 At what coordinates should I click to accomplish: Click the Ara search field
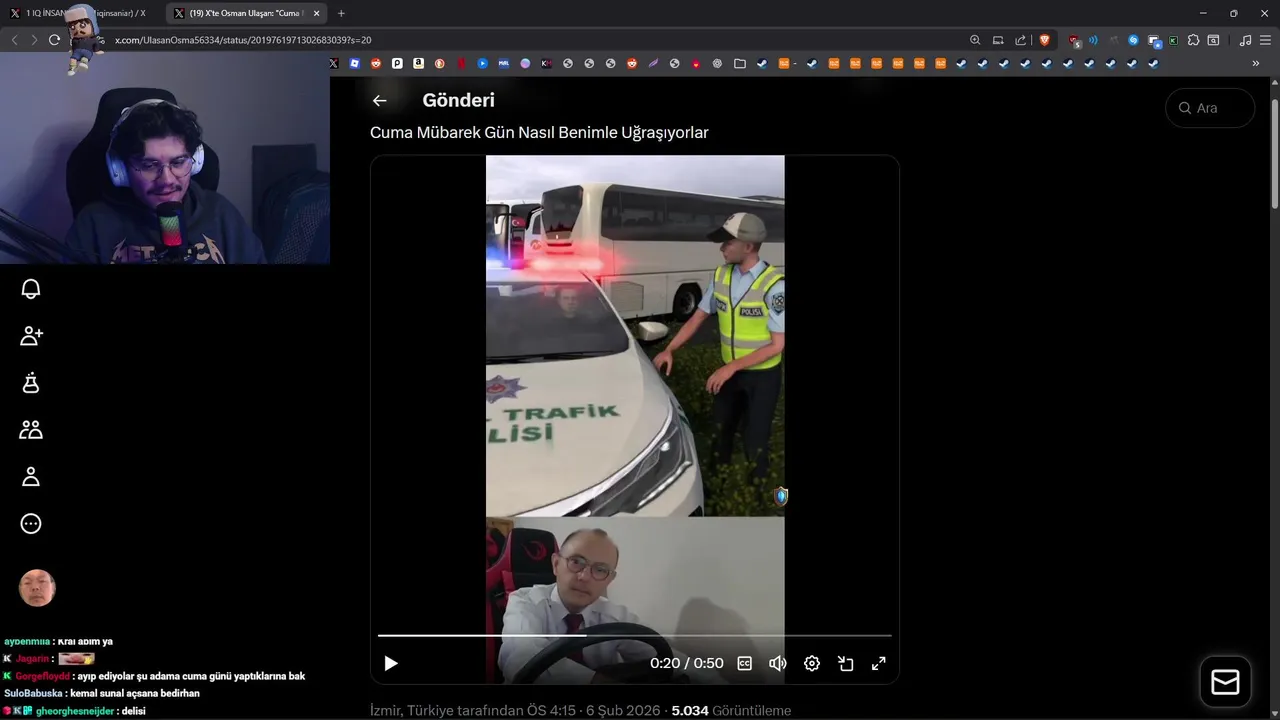click(x=1210, y=108)
